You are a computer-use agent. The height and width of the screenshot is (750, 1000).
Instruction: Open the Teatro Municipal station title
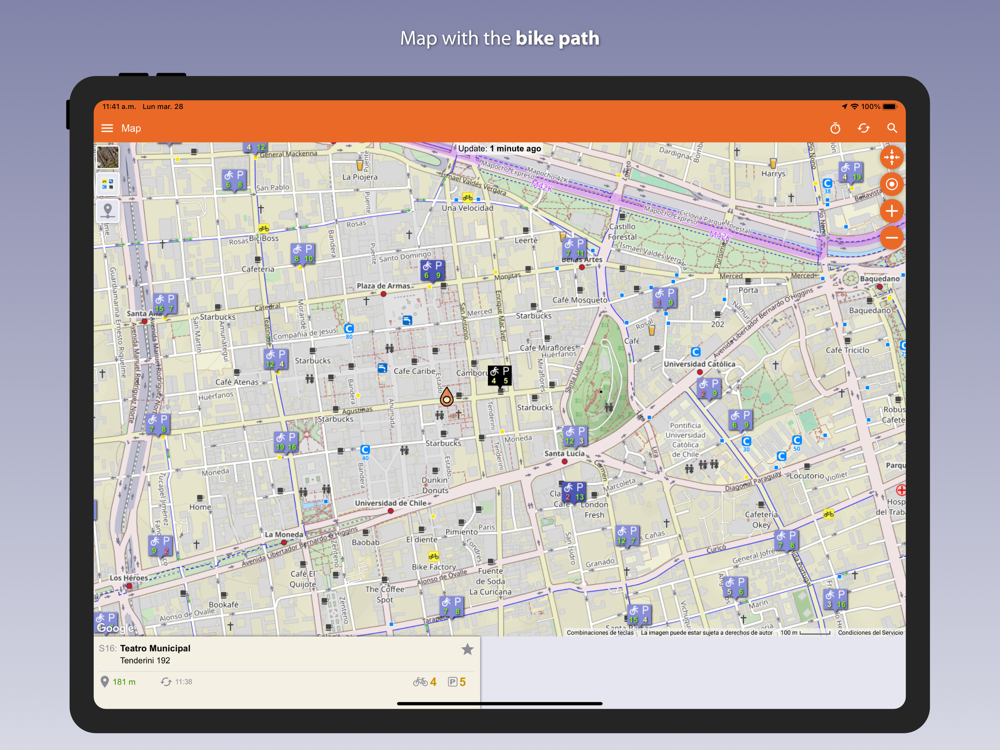click(155, 648)
